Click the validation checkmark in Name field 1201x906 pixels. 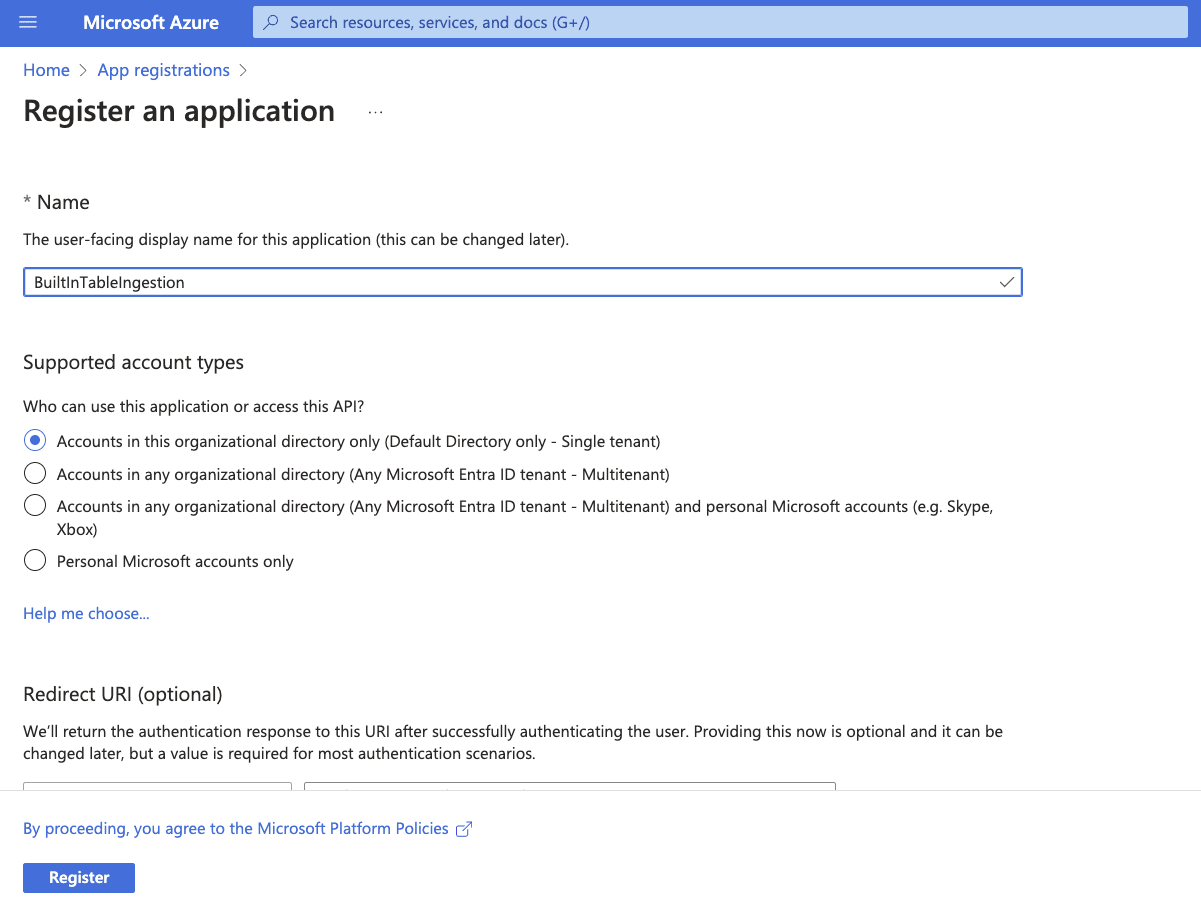[x=1006, y=283]
